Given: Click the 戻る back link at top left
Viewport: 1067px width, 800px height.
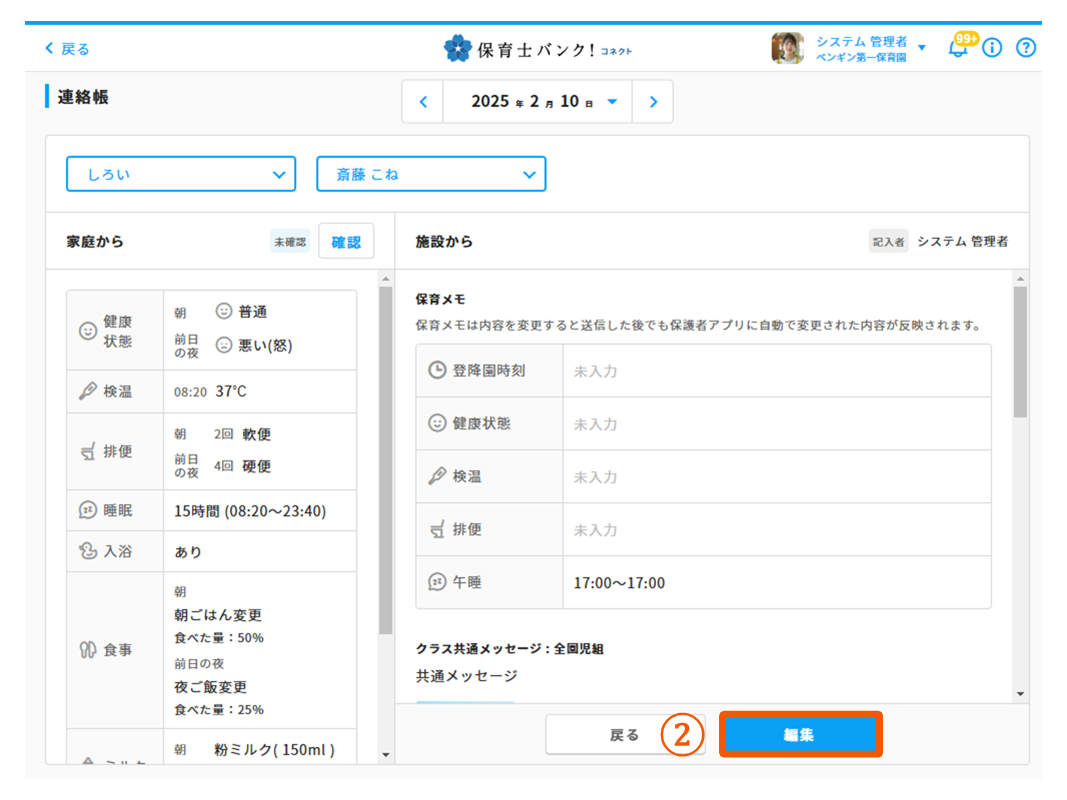Looking at the screenshot, I should (67, 48).
